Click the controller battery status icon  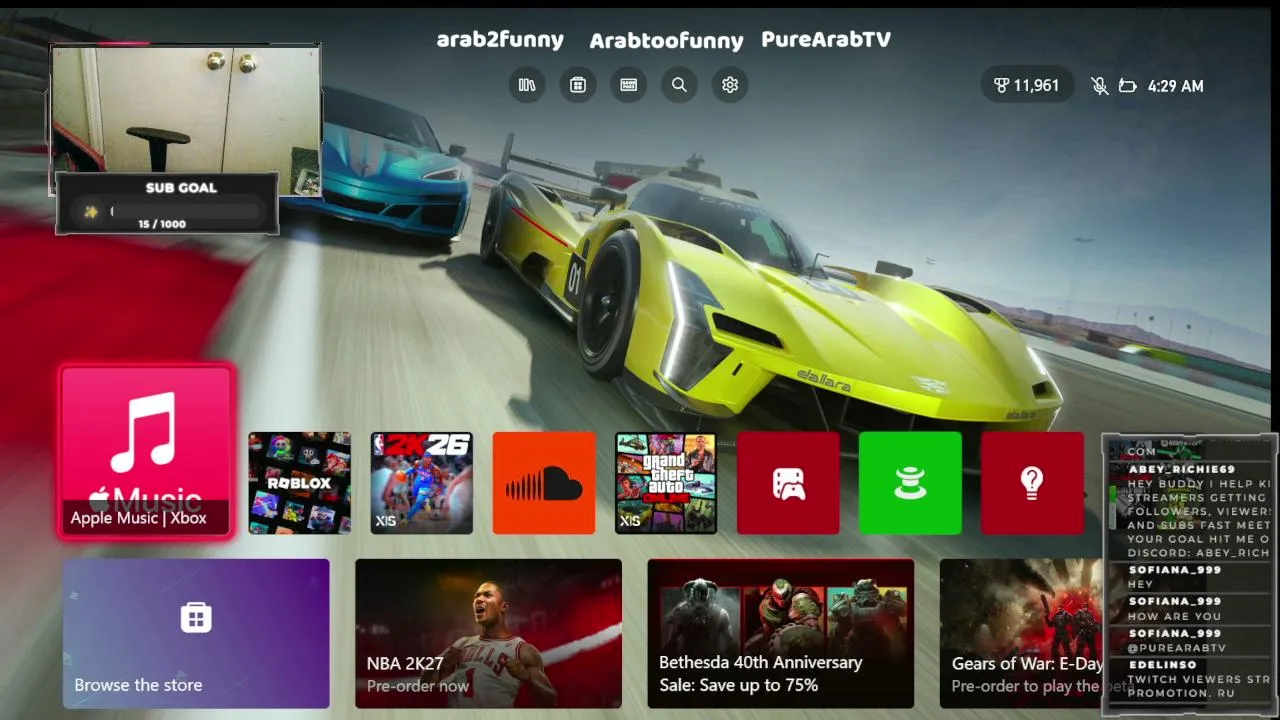tap(1127, 86)
